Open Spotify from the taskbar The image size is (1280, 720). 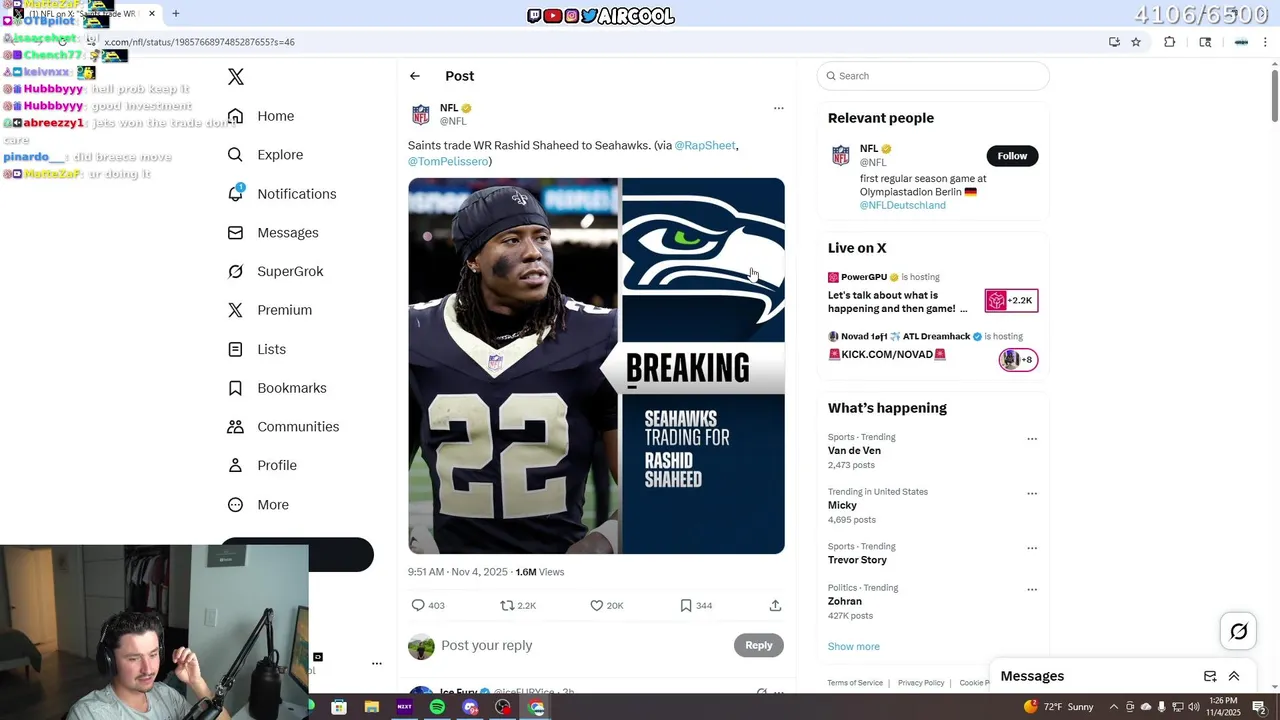coord(437,707)
